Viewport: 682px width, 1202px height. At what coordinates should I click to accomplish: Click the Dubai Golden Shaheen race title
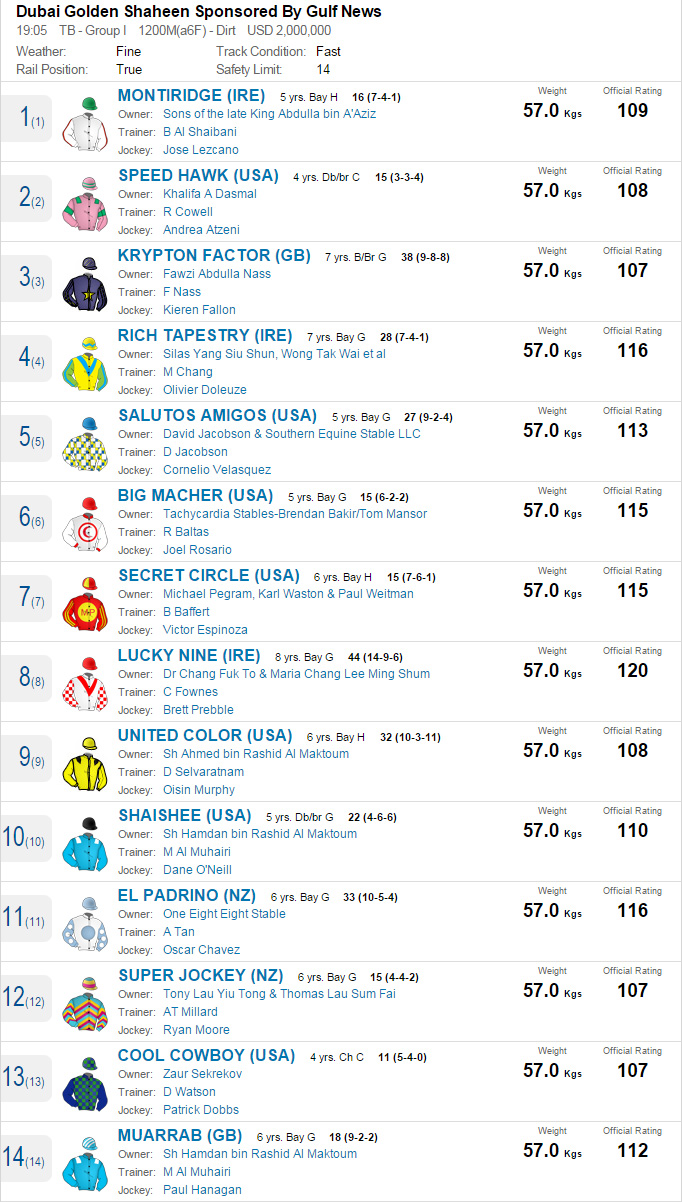tap(199, 12)
